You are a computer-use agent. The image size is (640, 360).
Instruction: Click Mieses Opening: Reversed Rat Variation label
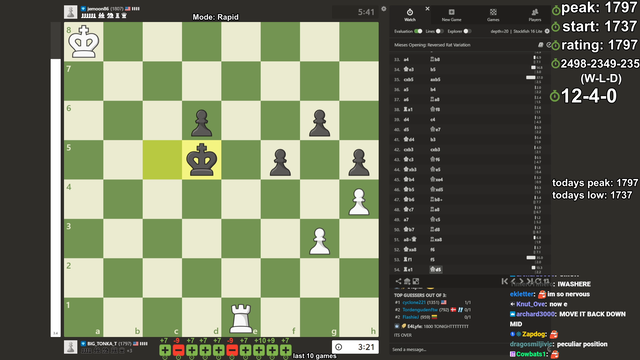[x=432, y=45]
